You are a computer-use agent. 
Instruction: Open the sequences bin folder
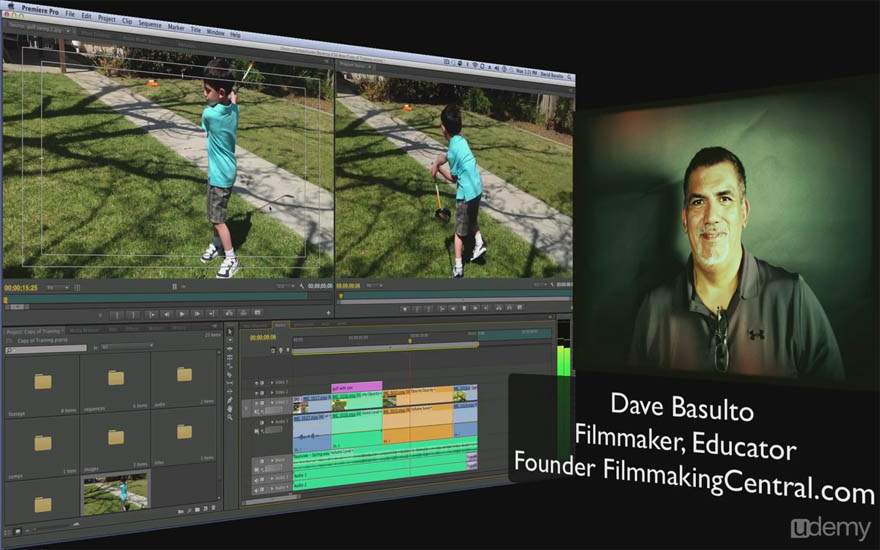click(116, 377)
